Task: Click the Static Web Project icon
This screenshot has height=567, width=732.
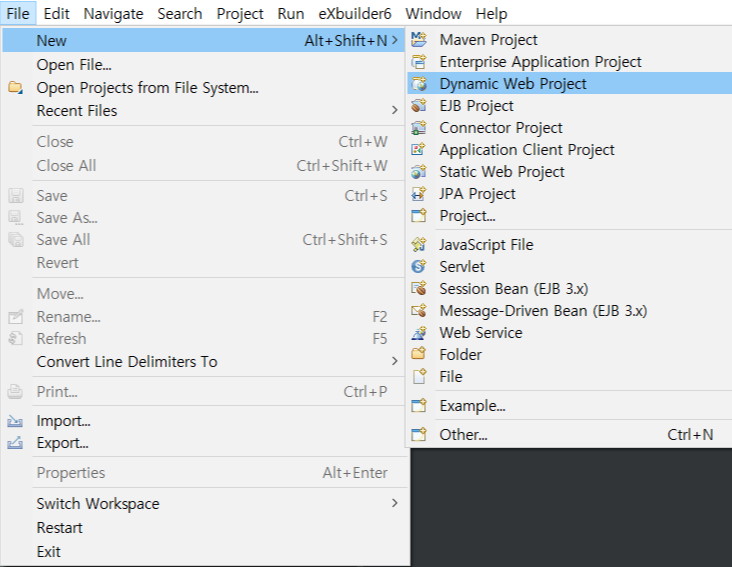Action: pos(419,172)
